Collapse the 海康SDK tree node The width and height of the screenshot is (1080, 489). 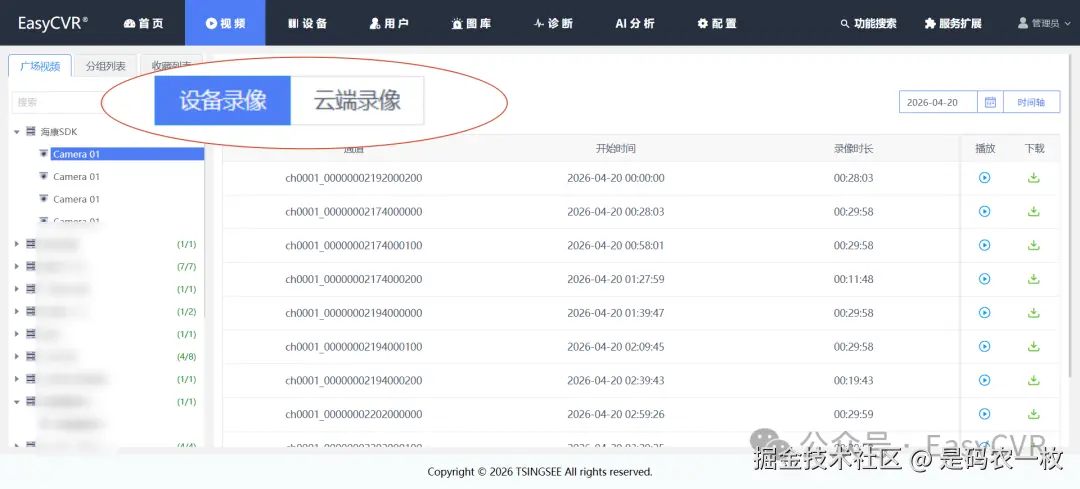pos(17,132)
